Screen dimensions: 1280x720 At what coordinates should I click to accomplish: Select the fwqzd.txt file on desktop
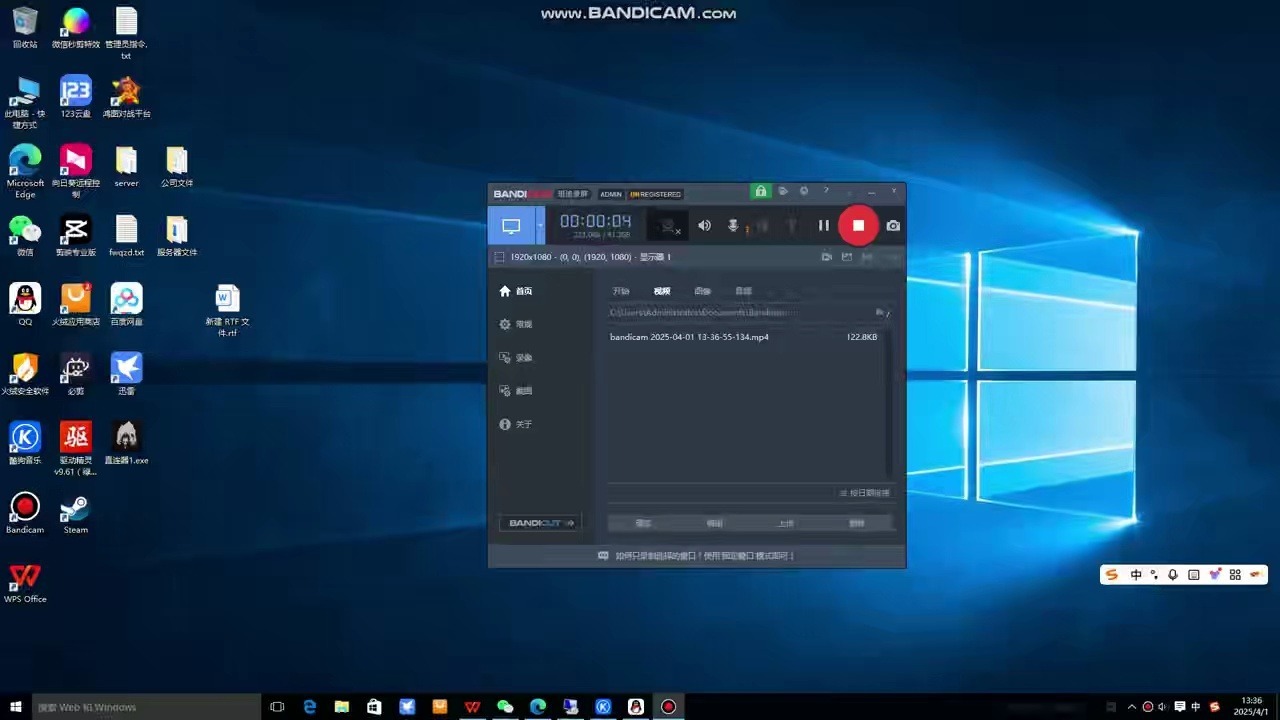[x=126, y=236]
